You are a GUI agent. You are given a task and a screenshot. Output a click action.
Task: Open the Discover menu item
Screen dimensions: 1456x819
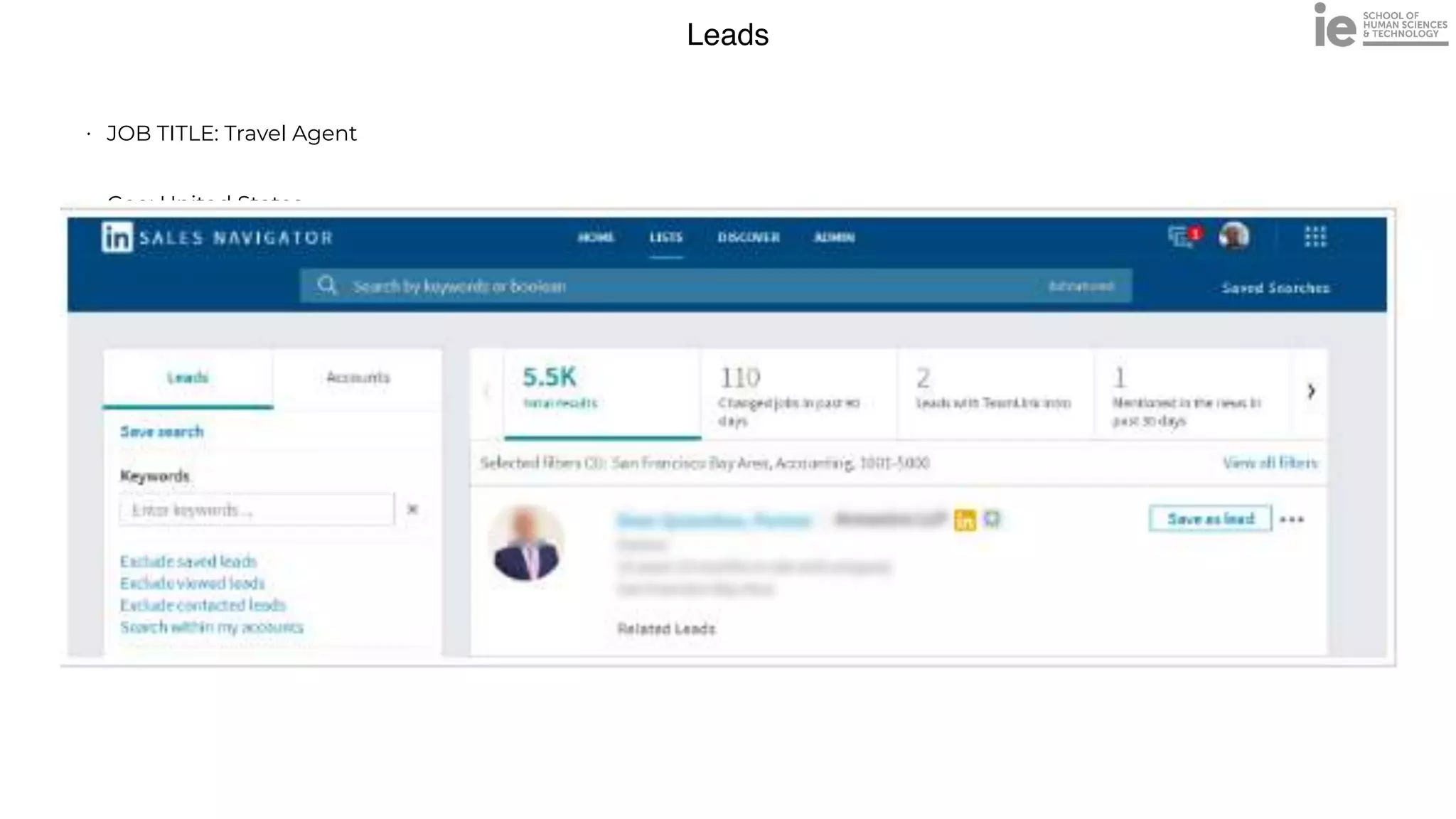point(749,237)
